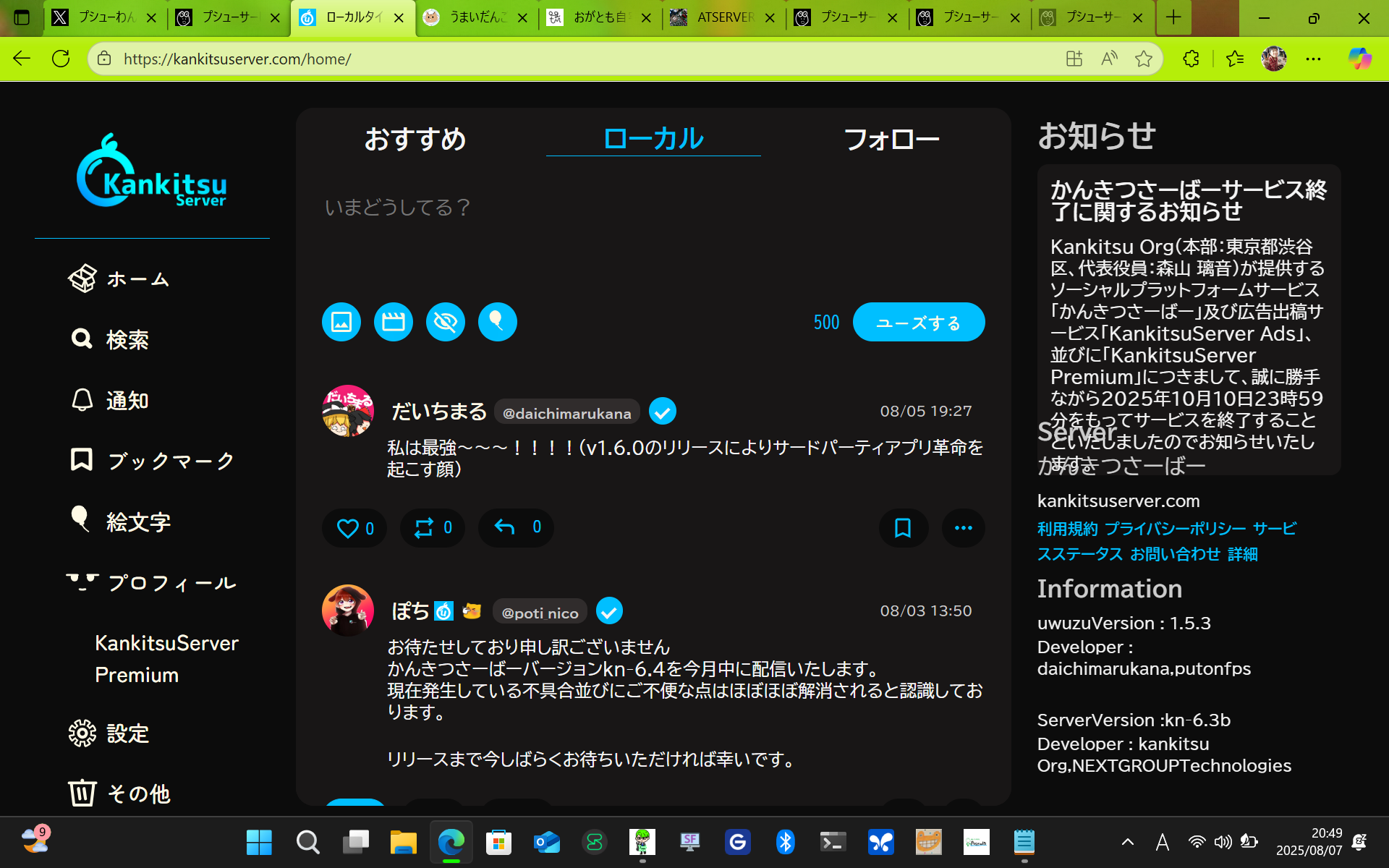Image resolution: width=1389 pixels, height=868 pixels.
Task: Show hidden icons in the system tray
Action: 1127,842
